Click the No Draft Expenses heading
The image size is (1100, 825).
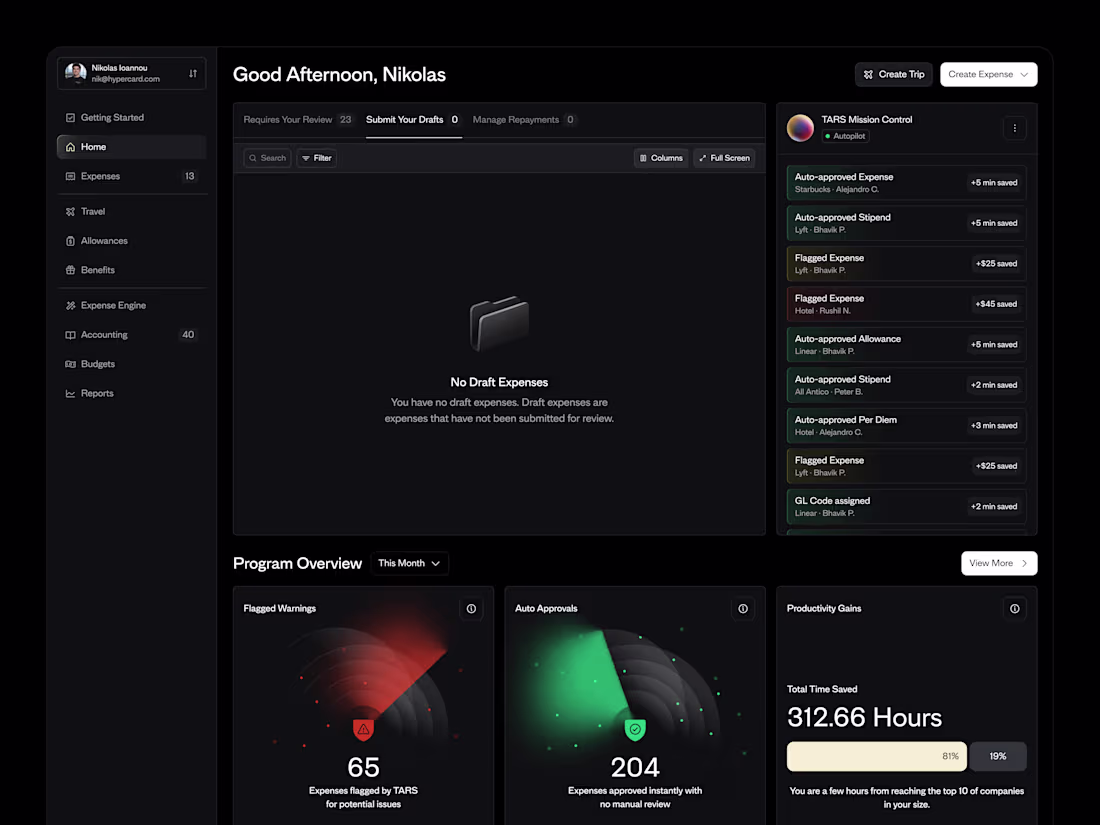499,382
